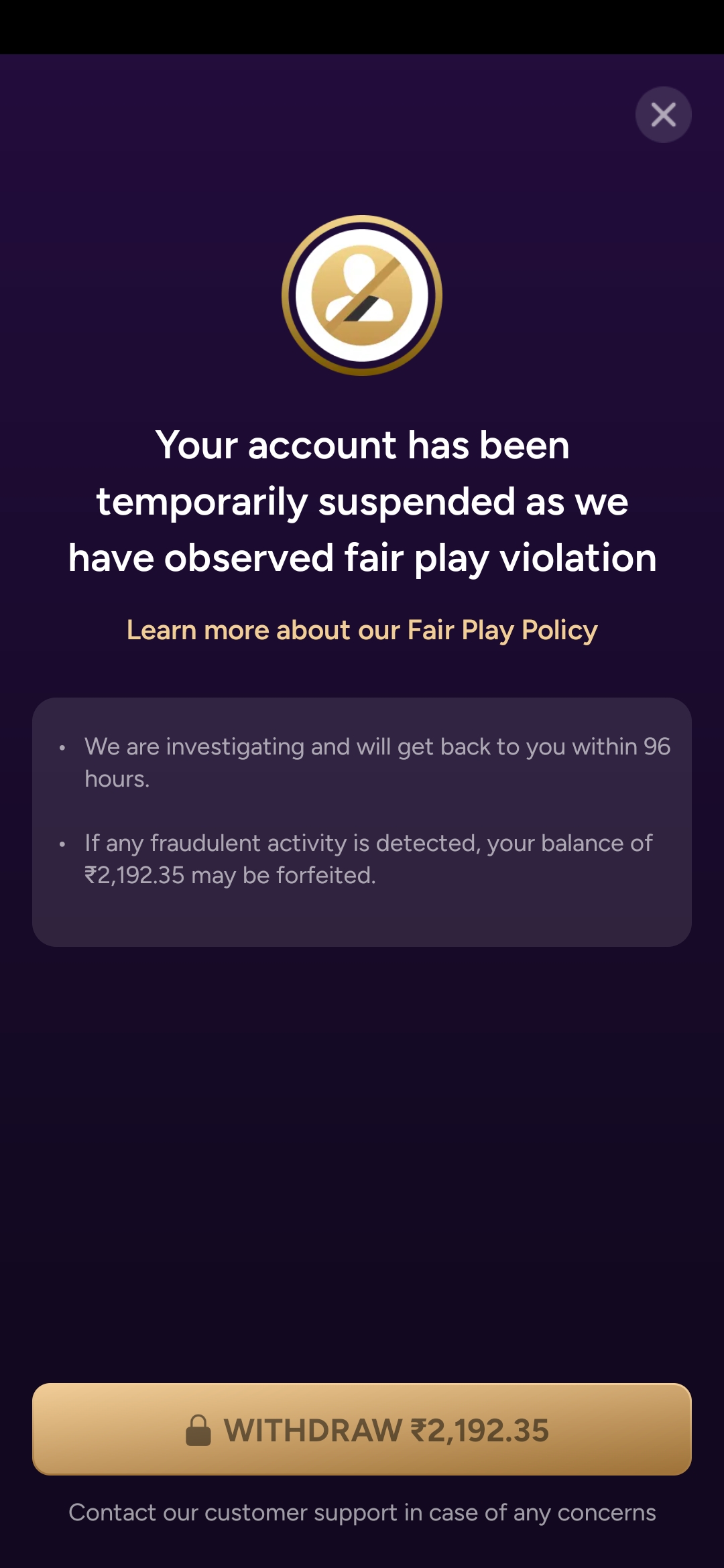Tap the black status bar at the top
The width and height of the screenshot is (724, 1568).
[362, 27]
